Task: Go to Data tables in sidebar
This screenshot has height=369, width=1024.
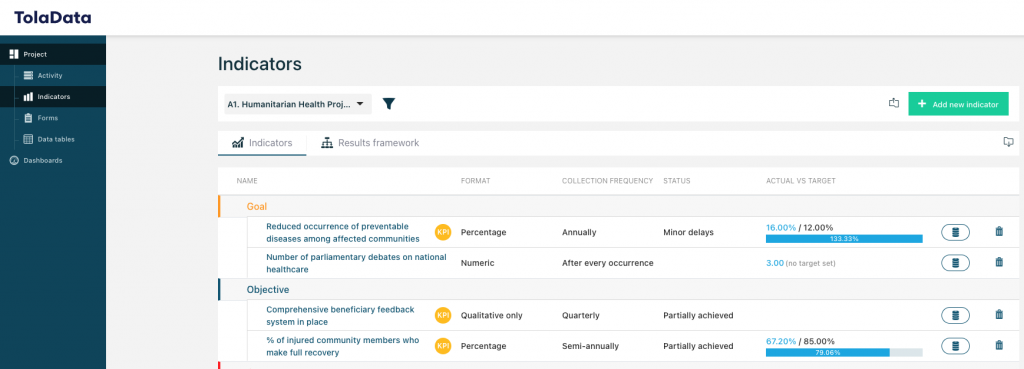Action: 56,139
